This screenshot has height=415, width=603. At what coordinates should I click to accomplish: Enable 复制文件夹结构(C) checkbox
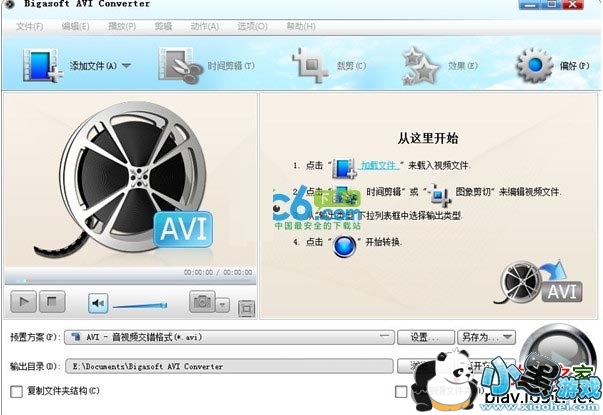(x=16, y=392)
